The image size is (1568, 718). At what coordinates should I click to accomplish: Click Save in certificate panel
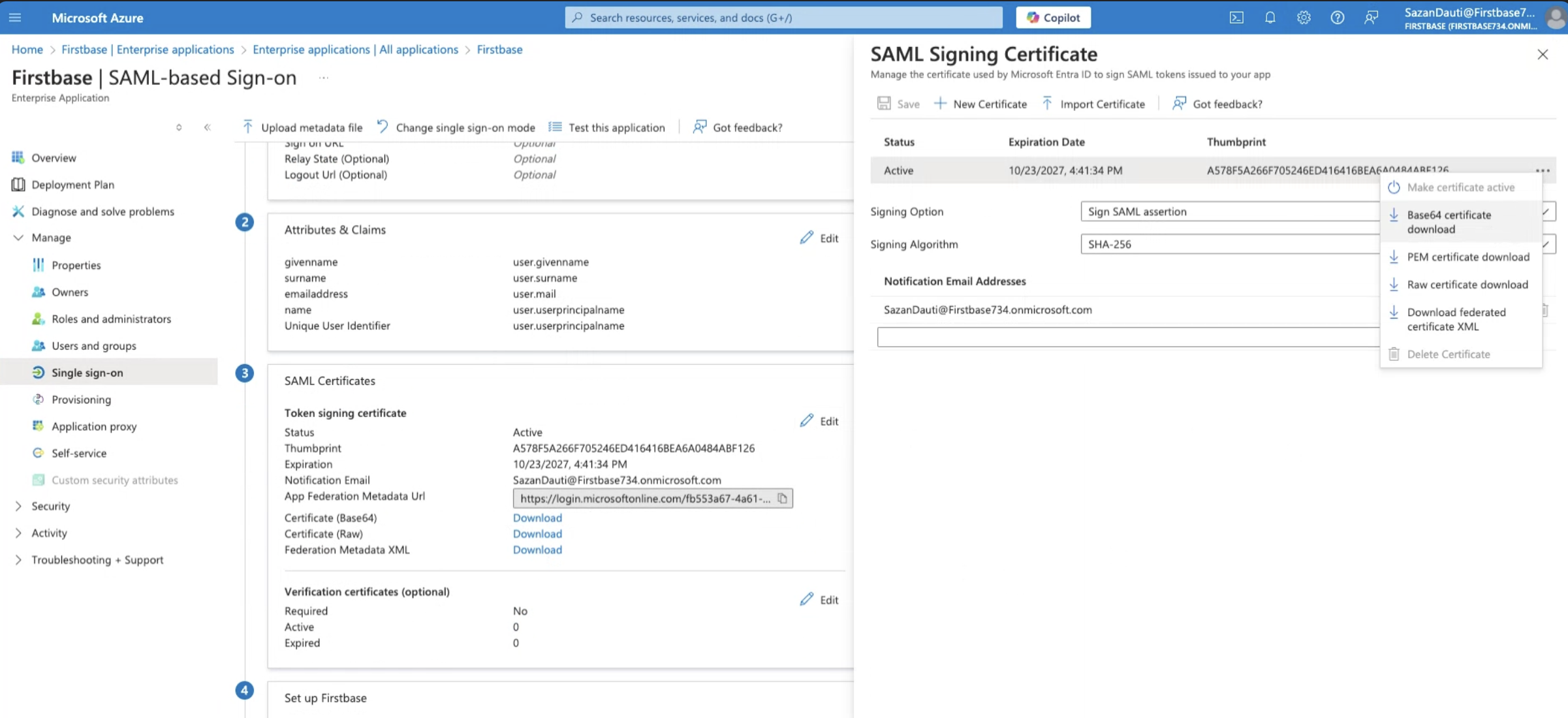pyautogui.click(x=898, y=104)
